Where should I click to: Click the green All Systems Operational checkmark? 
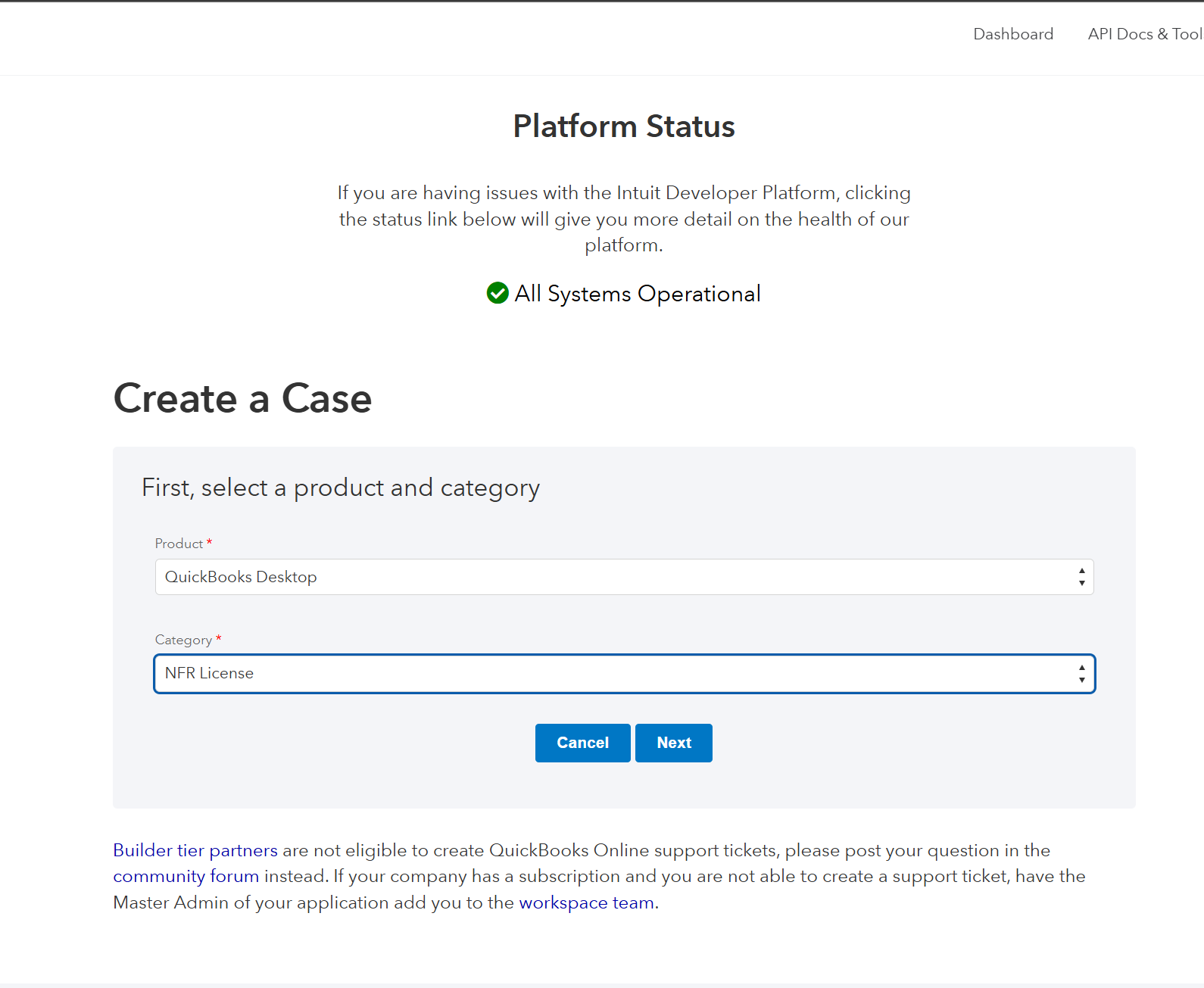pos(498,293)
